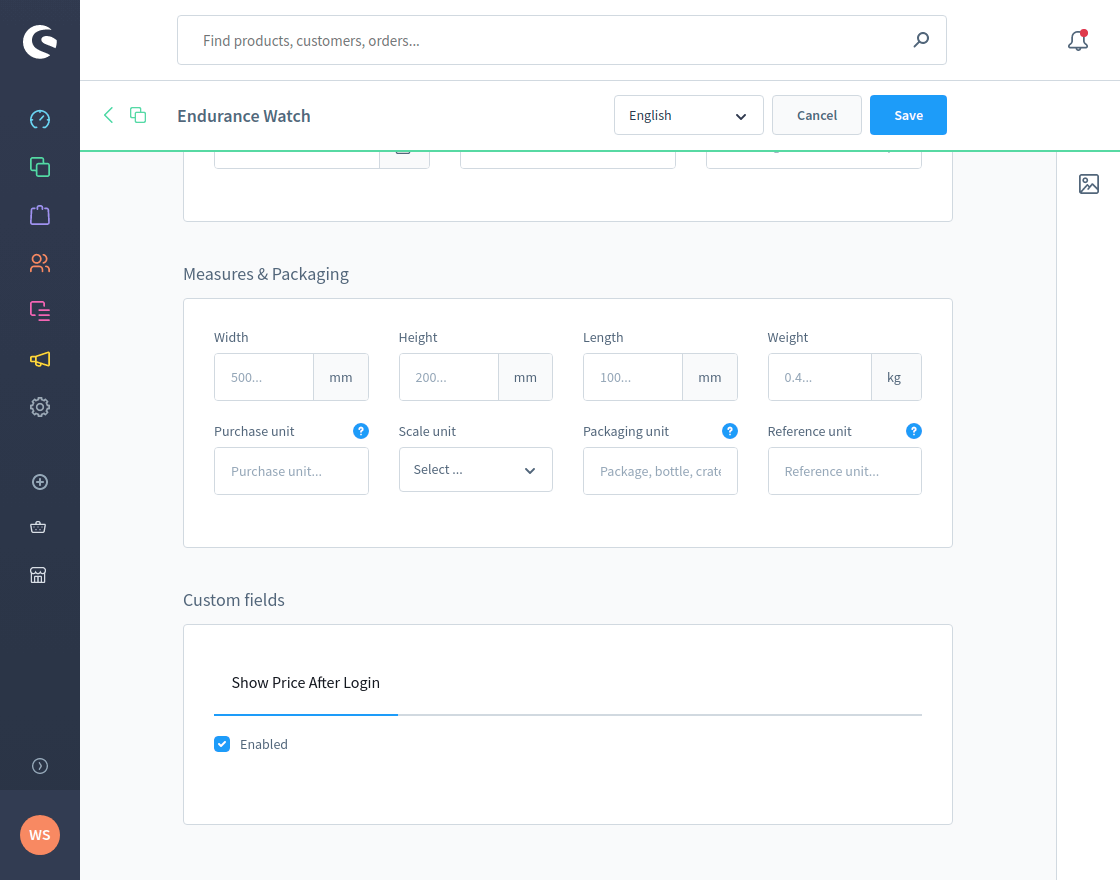Click the search magnifier icon
The width and height of the screenshot is (1120, 880).
921,40
